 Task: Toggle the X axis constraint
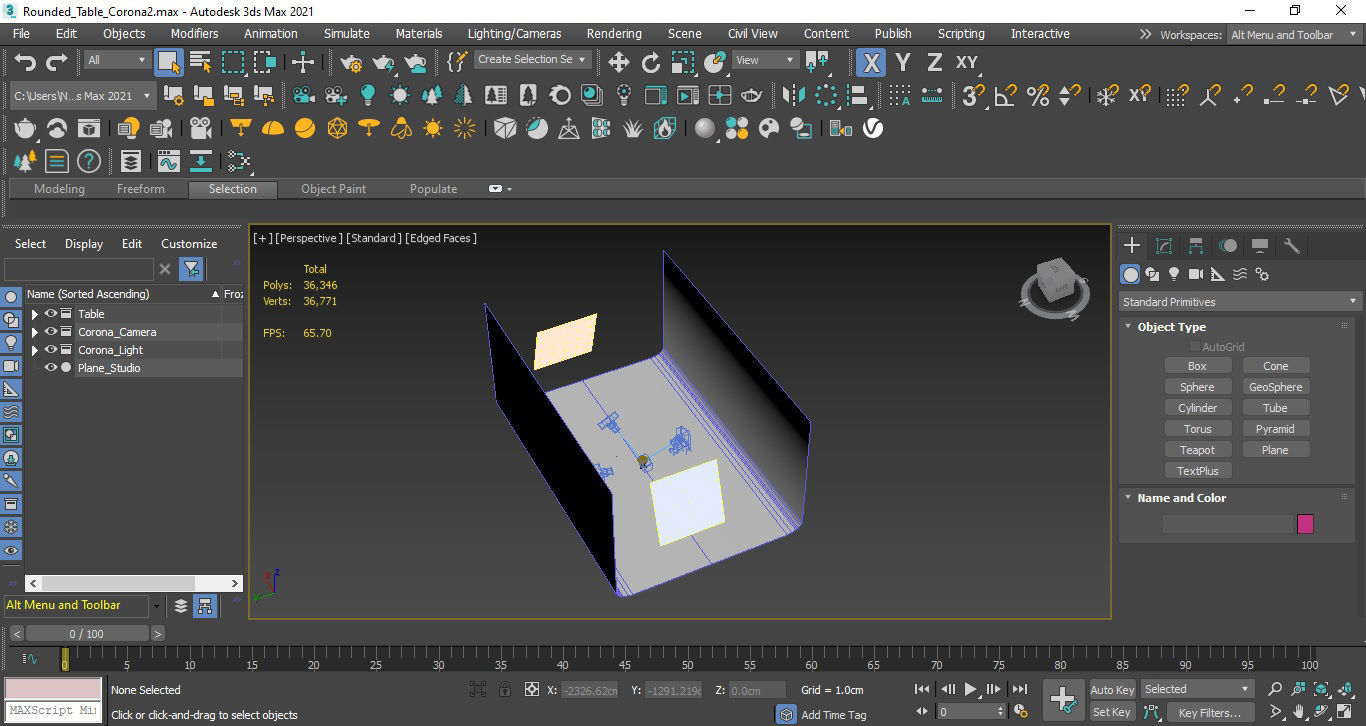point(871,62)
